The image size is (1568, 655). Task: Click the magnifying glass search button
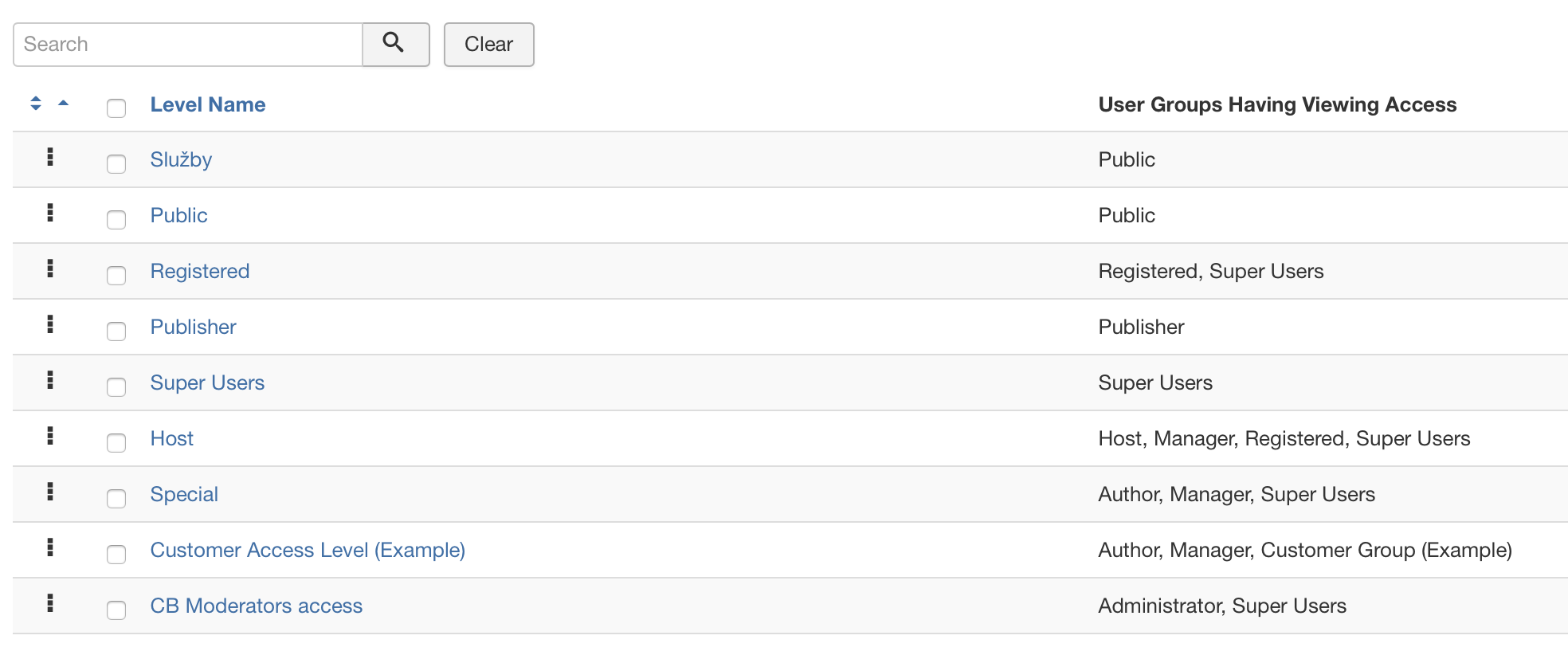pyautogui.click(x=396, y=44)
